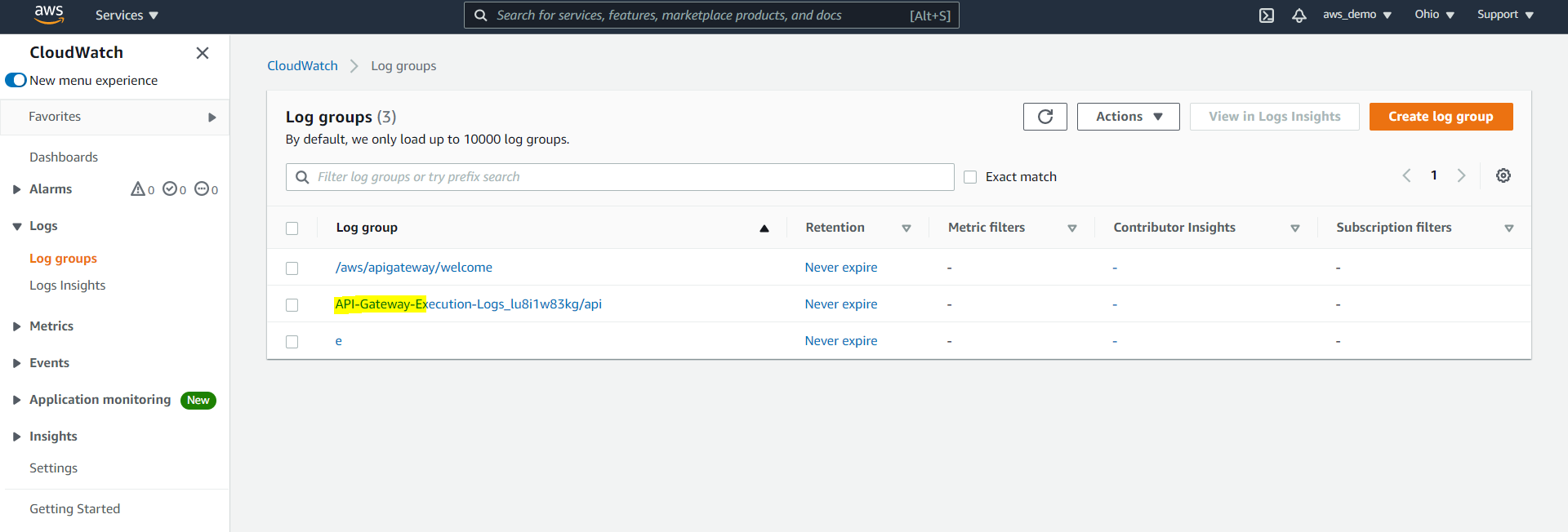Open the log group named e
The width and height of the screenshot is (1568, 532).
pos(338,341)
